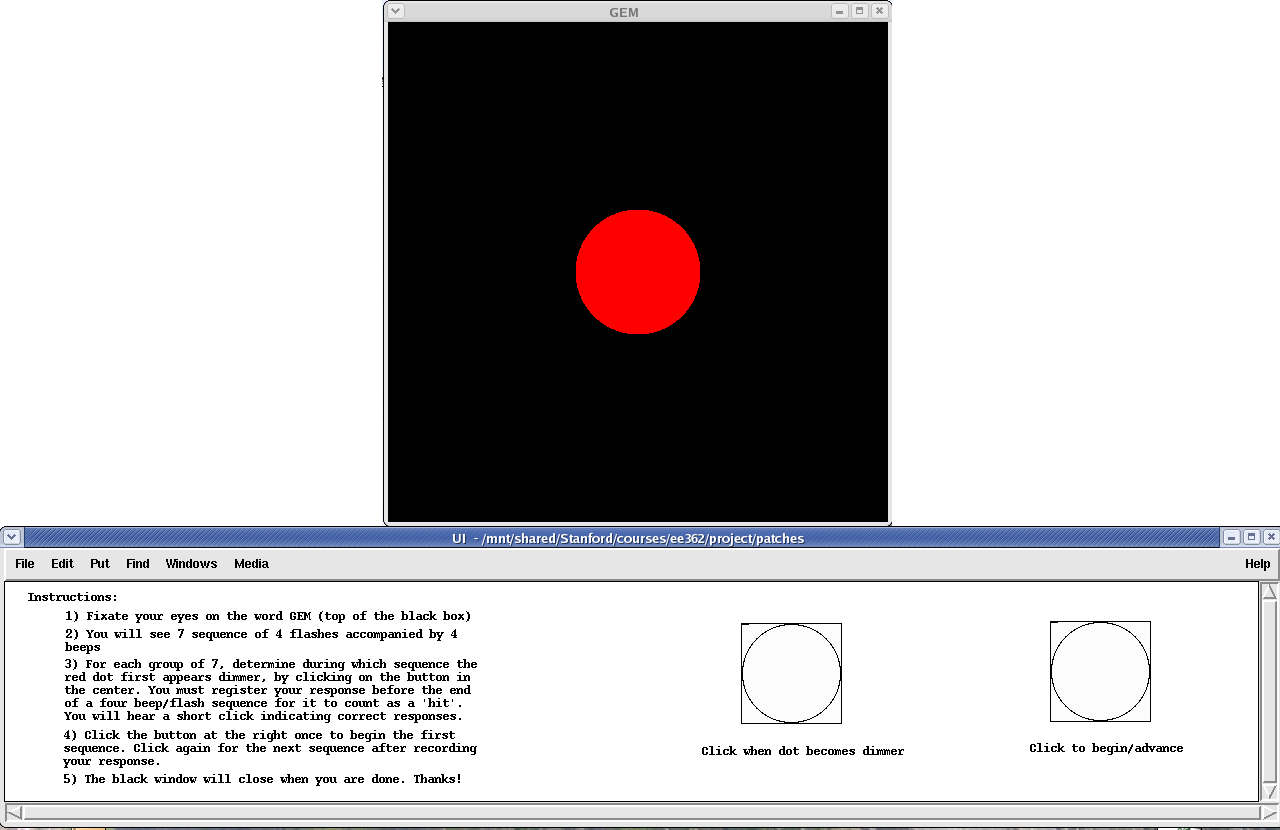Open the Media menu
The image size is (1280, 830).
251,564
